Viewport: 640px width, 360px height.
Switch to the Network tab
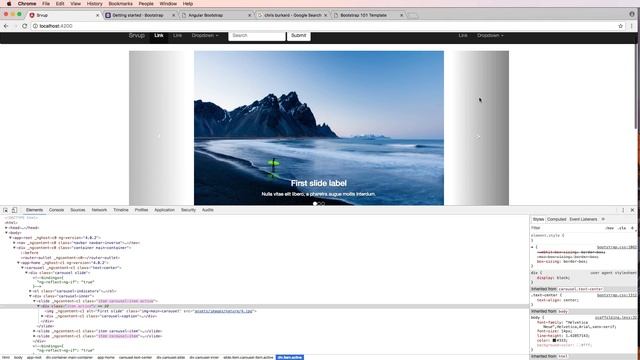(99, 210)
